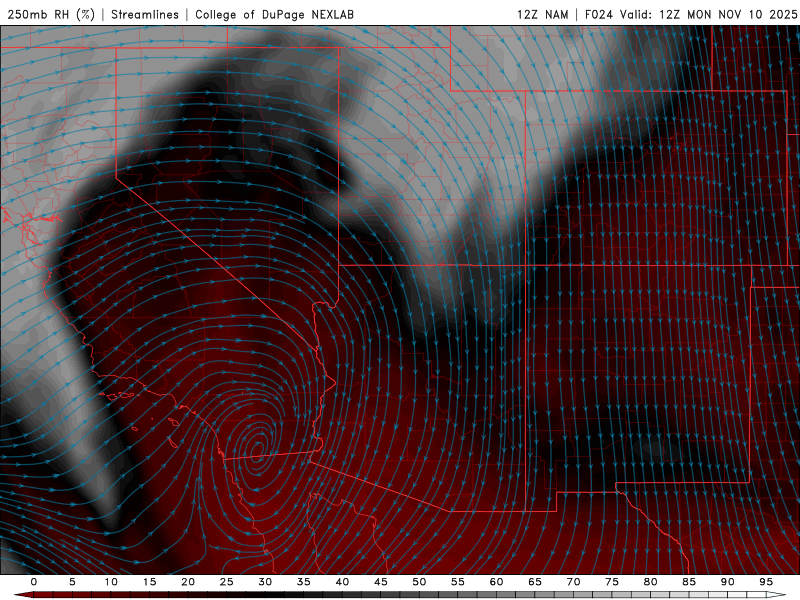Click the color bar label "45"
The image size is (800, 600).
point(381,582)
